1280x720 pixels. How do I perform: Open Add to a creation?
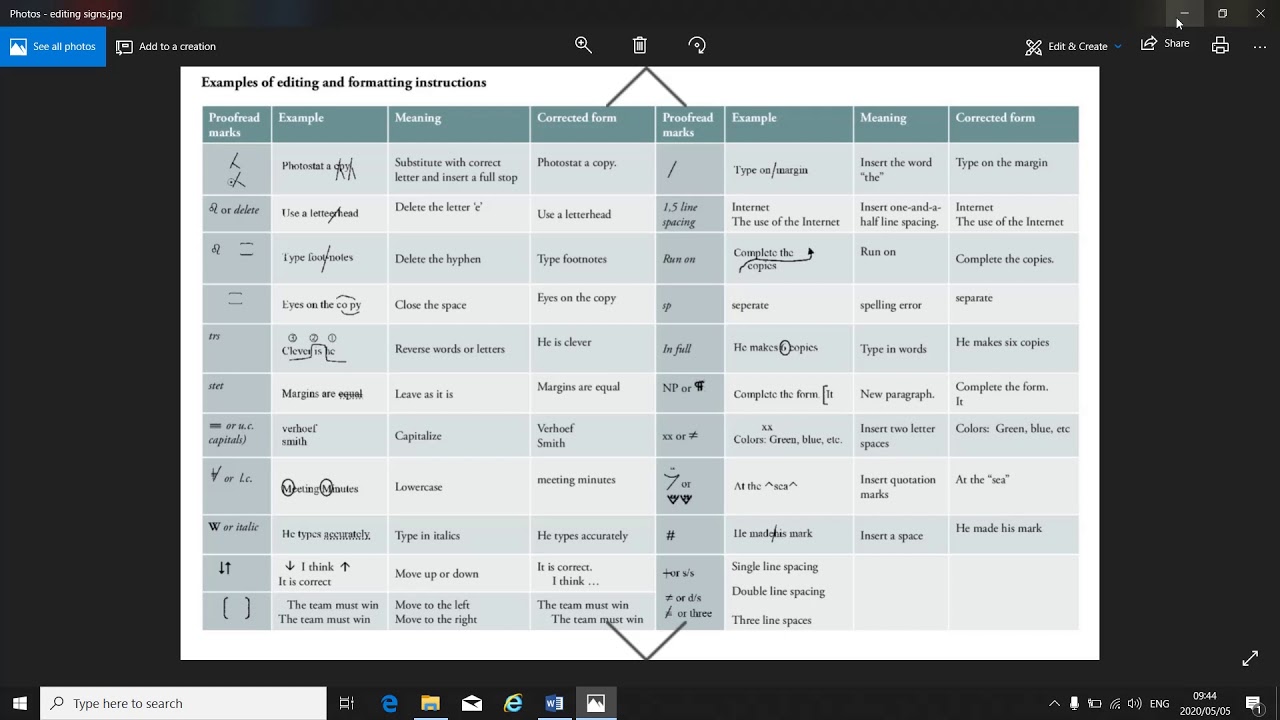pyautogui.click(x=166, y=46)
